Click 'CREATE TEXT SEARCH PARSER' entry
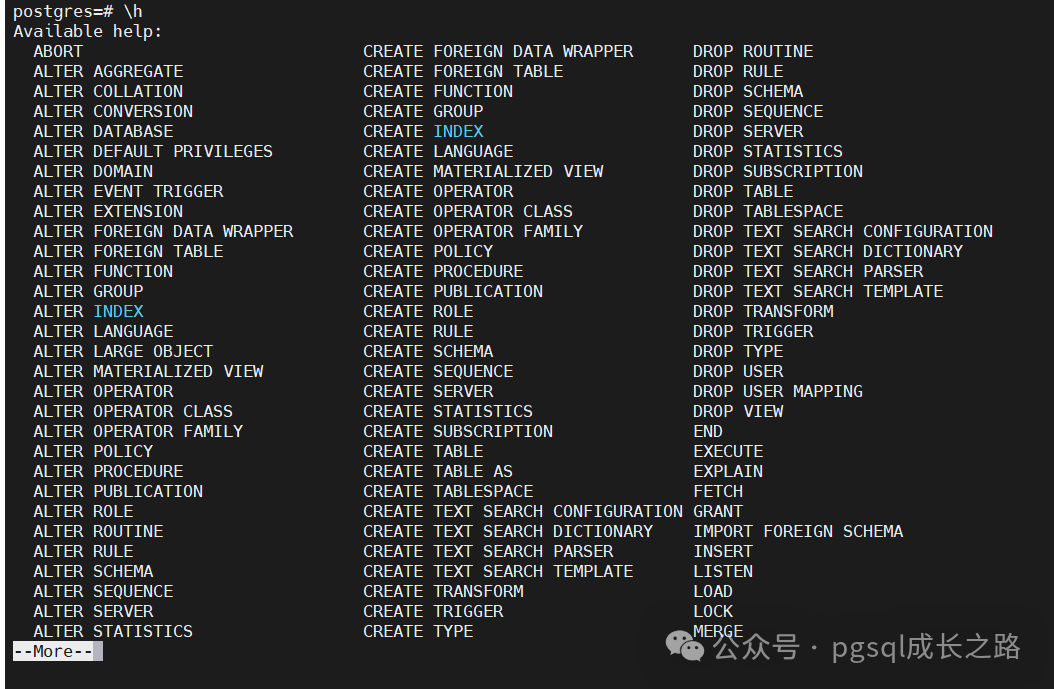The image size is (1054, 689). (489, 551)
